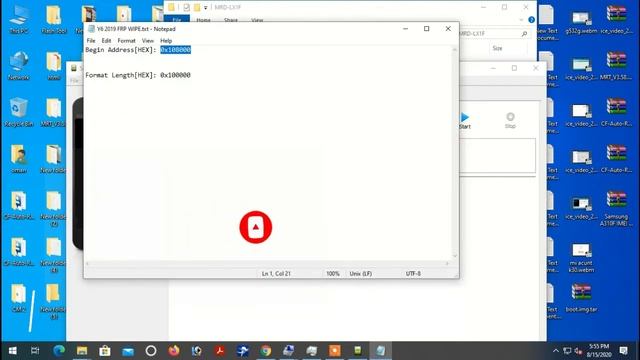
Task: Click the Notepad vertical scrollbar up arrow
Action: (x=455, y=49)
